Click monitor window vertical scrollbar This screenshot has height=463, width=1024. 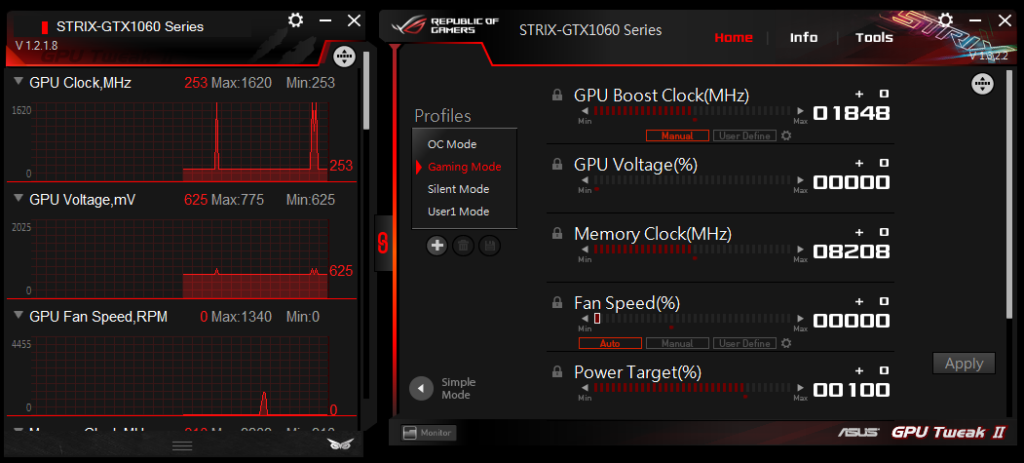(x=366, y=91)
